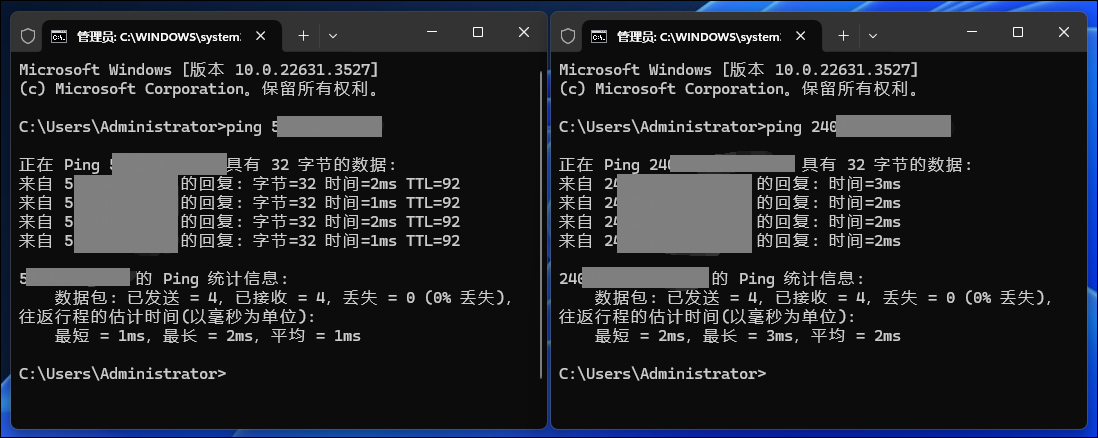
Task: Maximize the left terminal window
Action: (x=478, y=32)
